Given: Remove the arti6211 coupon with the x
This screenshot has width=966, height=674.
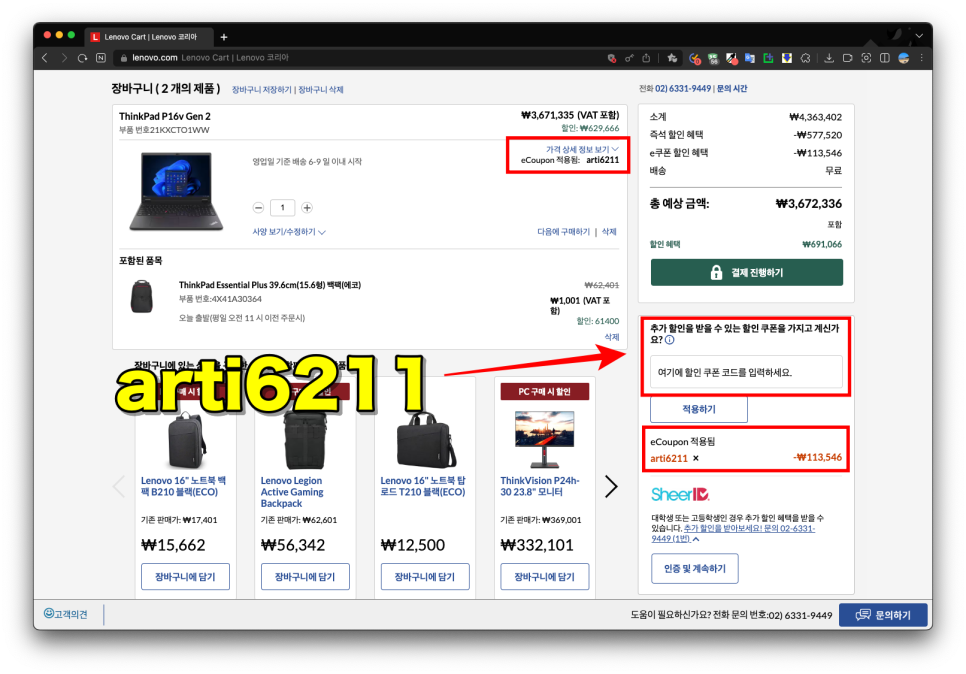Looking at the screenshot, I should [696, 458].
